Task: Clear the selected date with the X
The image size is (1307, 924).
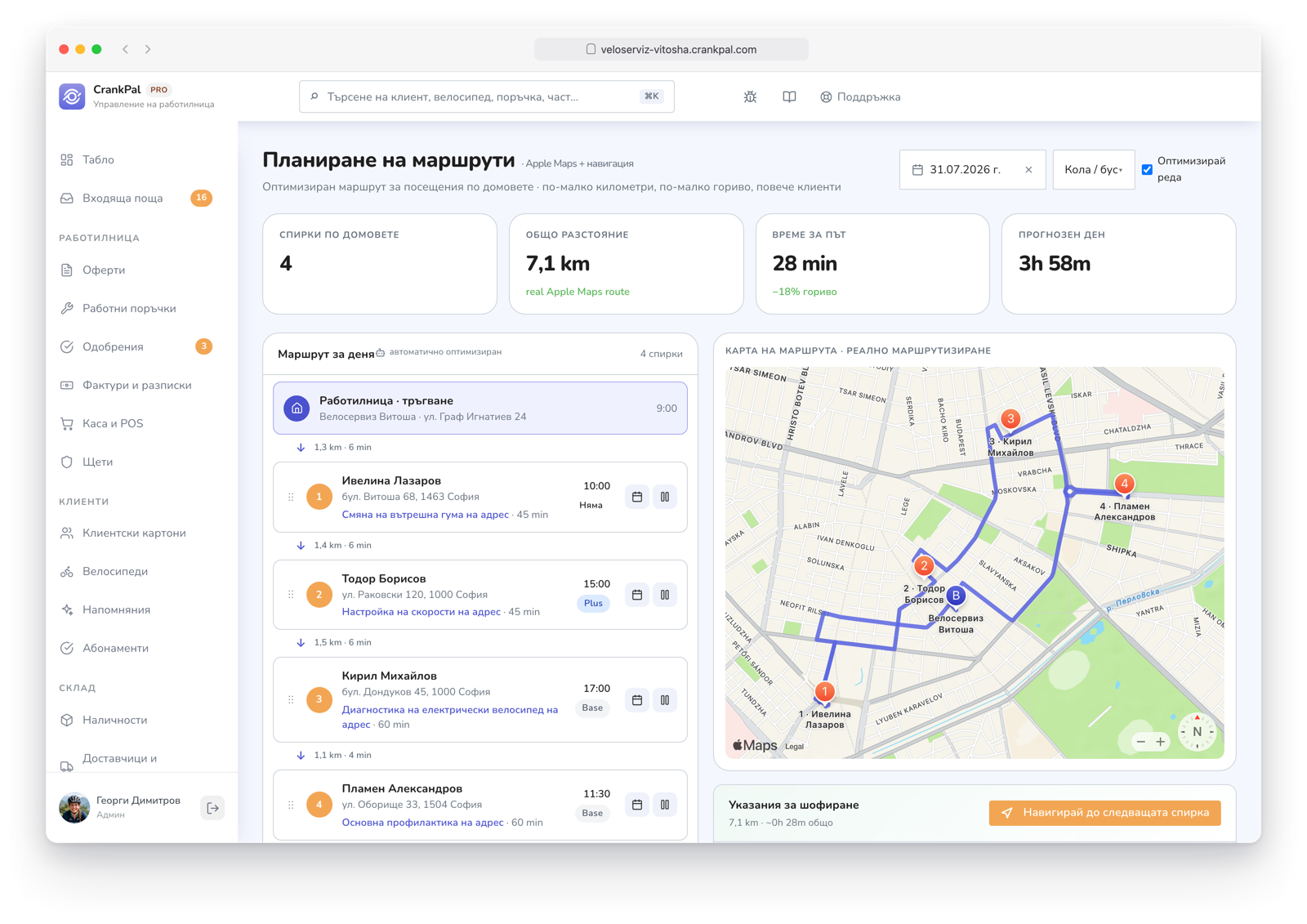Action: (x=1028, y=170)
